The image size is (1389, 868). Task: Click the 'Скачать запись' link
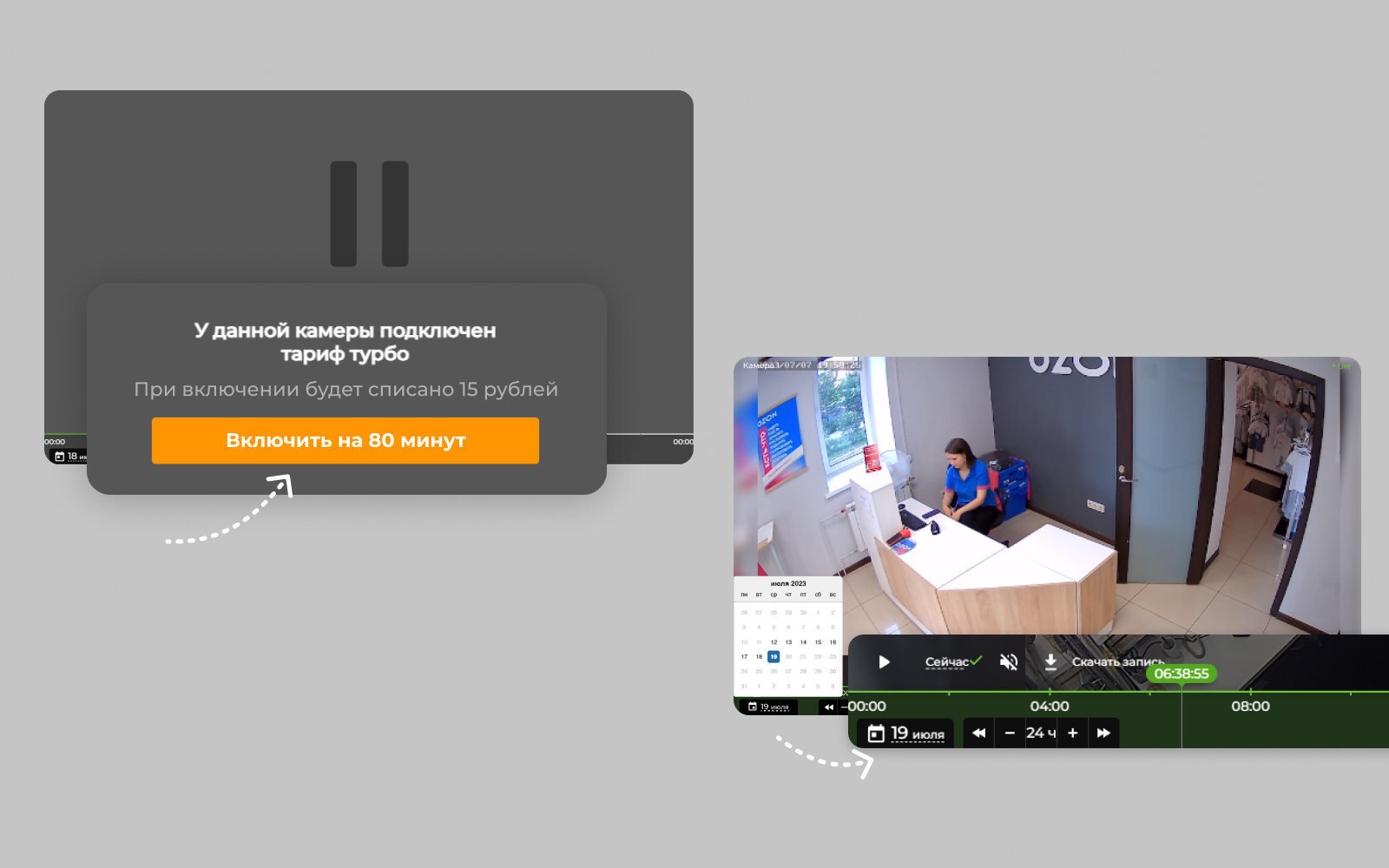pos(1117,662)
